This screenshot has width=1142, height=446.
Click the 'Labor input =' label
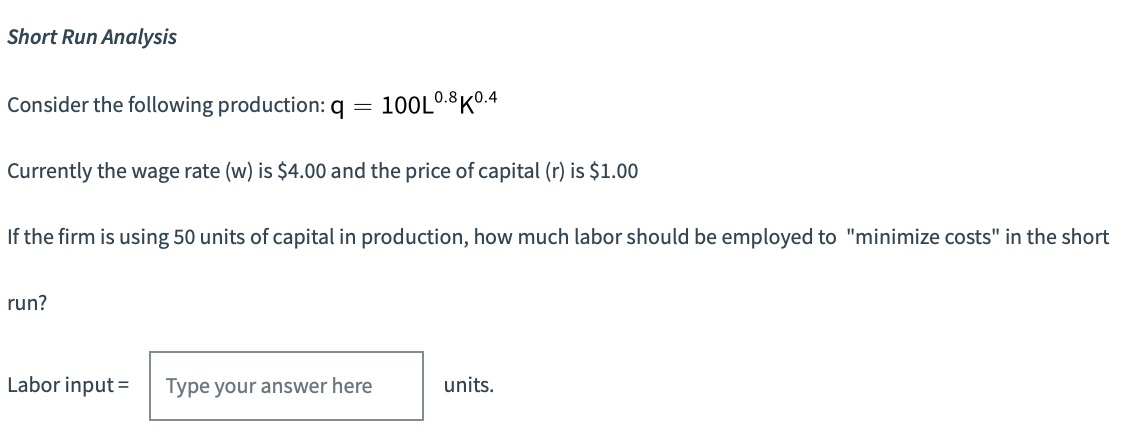(x=68, y=385)
